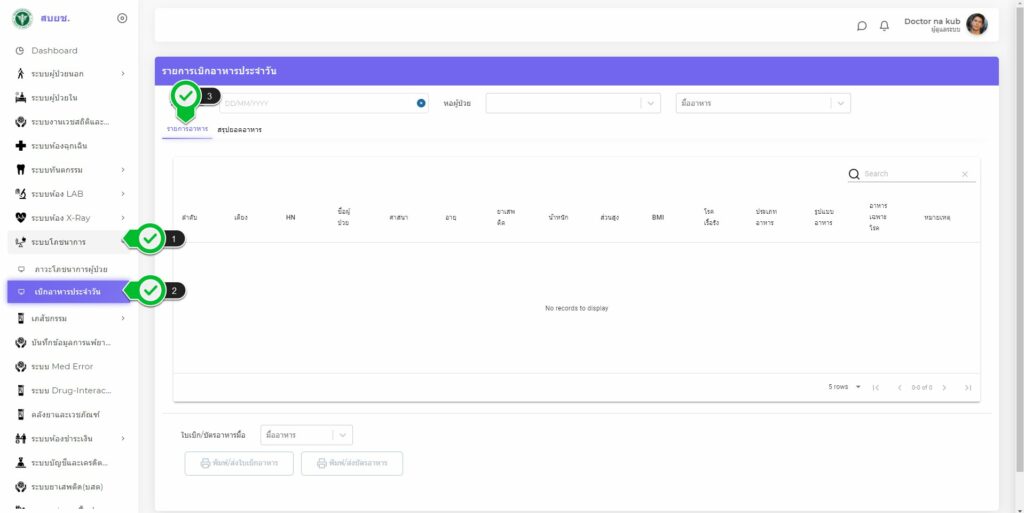Toggle the sidebar collapse radio icon
This screenshot has height=513, width=1024.
(x=122, y=18)
